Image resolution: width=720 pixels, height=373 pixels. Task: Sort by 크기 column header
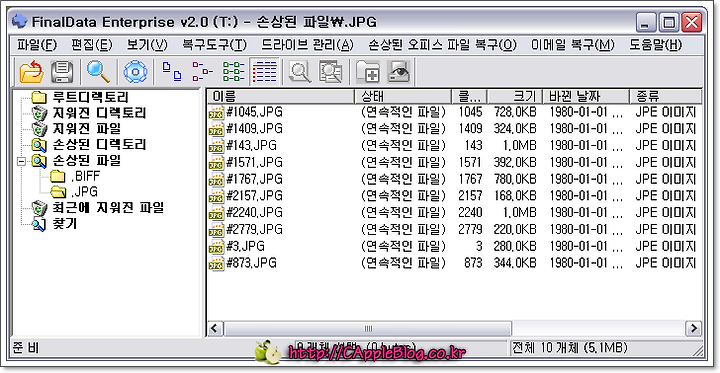[x=515, y=96]
